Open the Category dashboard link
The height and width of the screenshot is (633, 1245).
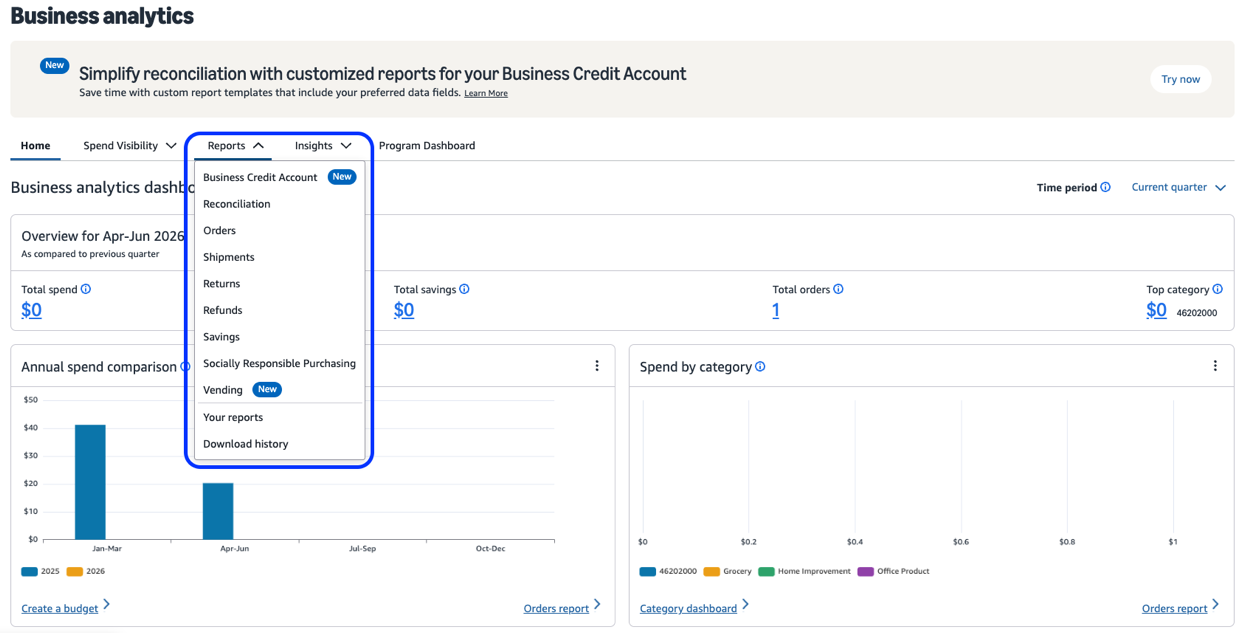tap(688, 608)
